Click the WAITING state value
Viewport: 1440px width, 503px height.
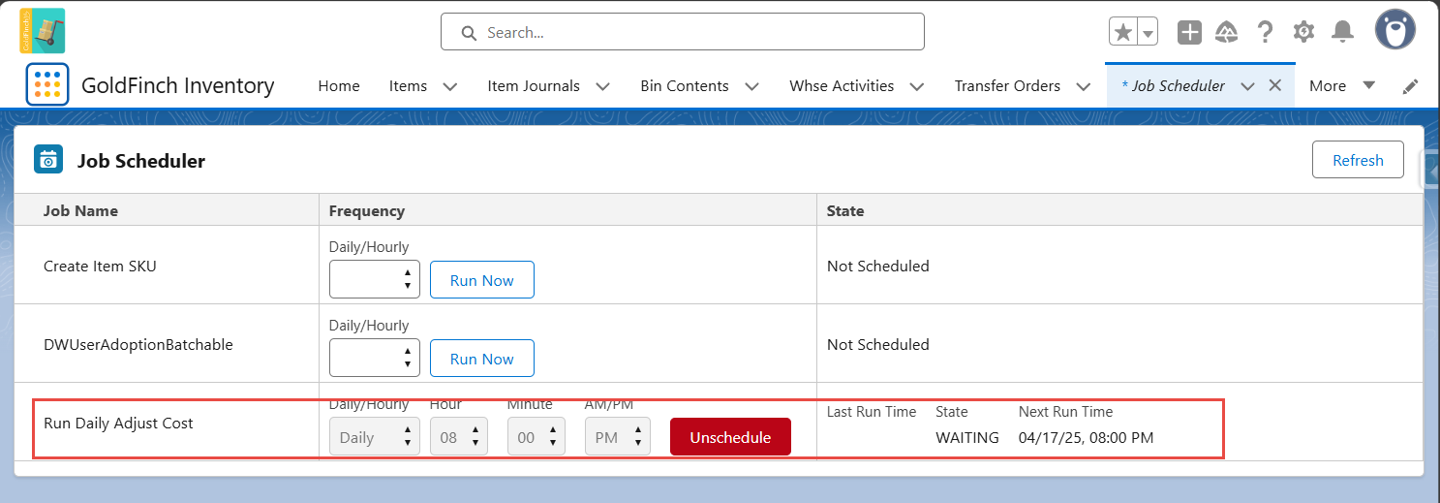pyautogui.click(x=967, y=437)
